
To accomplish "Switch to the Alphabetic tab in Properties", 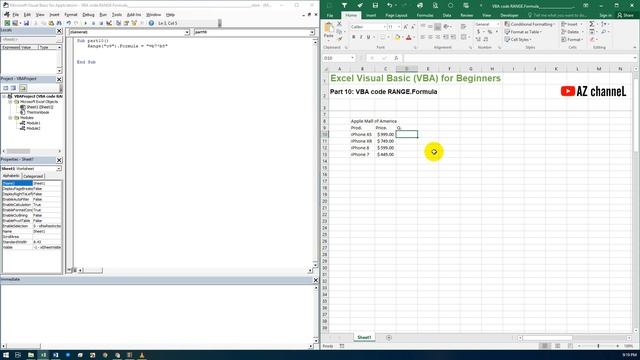I will 11,176.
